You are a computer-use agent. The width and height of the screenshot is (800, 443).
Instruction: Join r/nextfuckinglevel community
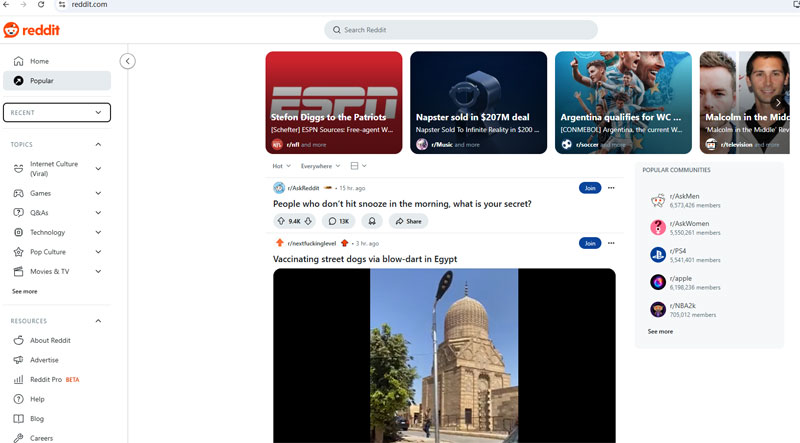pyautogui.click(x=590, y=243)
